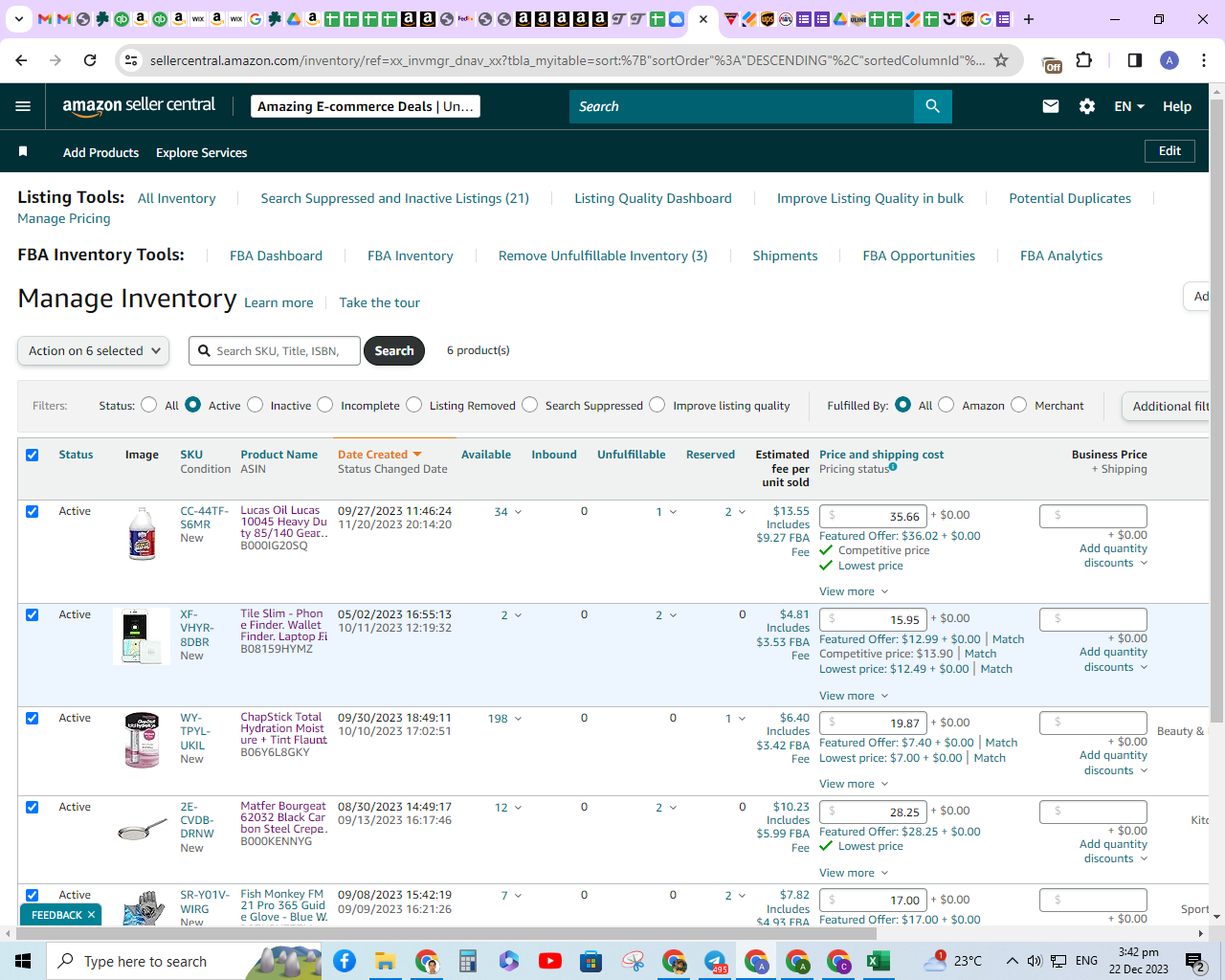This screenshot has width=1225, height=980.
Task: Select the Incomplete status radio button
Action: tap(325, 405)
